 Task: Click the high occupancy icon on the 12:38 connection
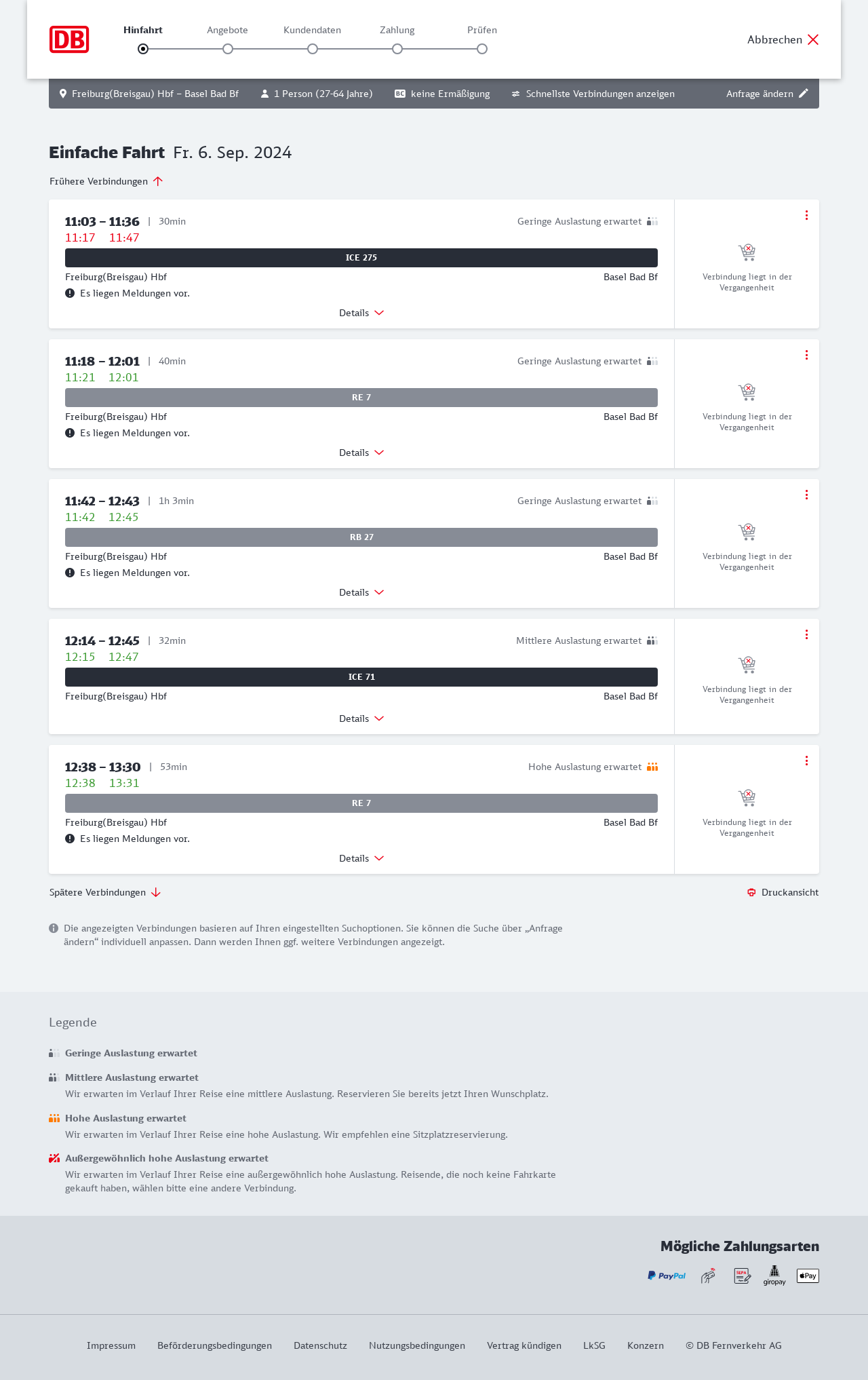pos(652,767)
